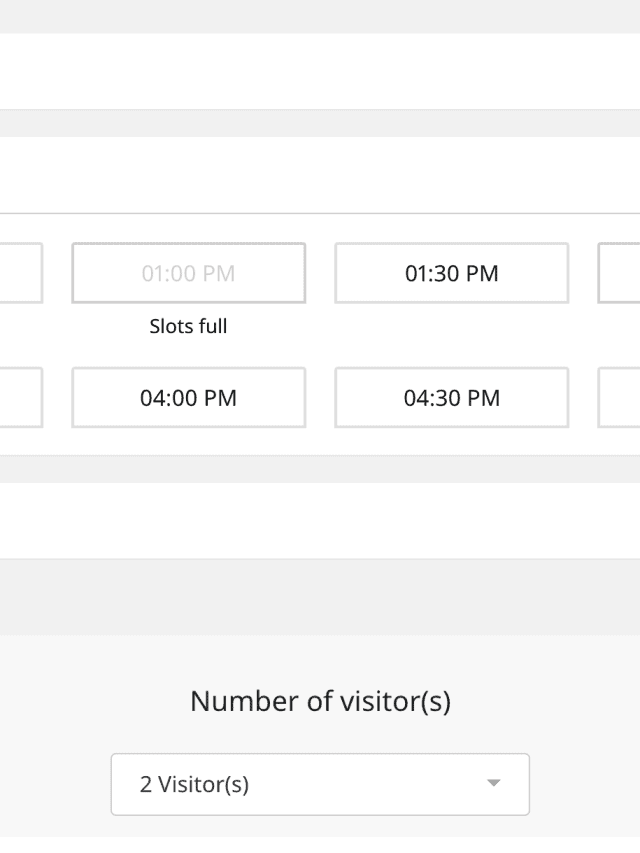Open the 2 Visitor(s) dropdown
The width and height of the screenshot is (640, 853).
coord(319,784)
